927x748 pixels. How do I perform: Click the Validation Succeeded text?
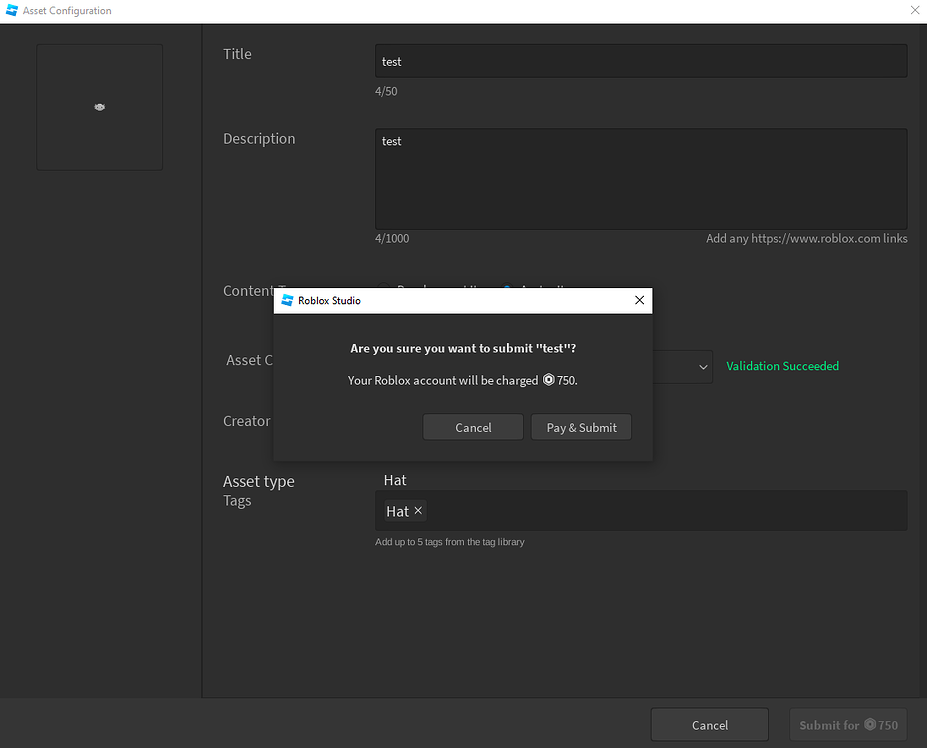click(x=782, y=366)
